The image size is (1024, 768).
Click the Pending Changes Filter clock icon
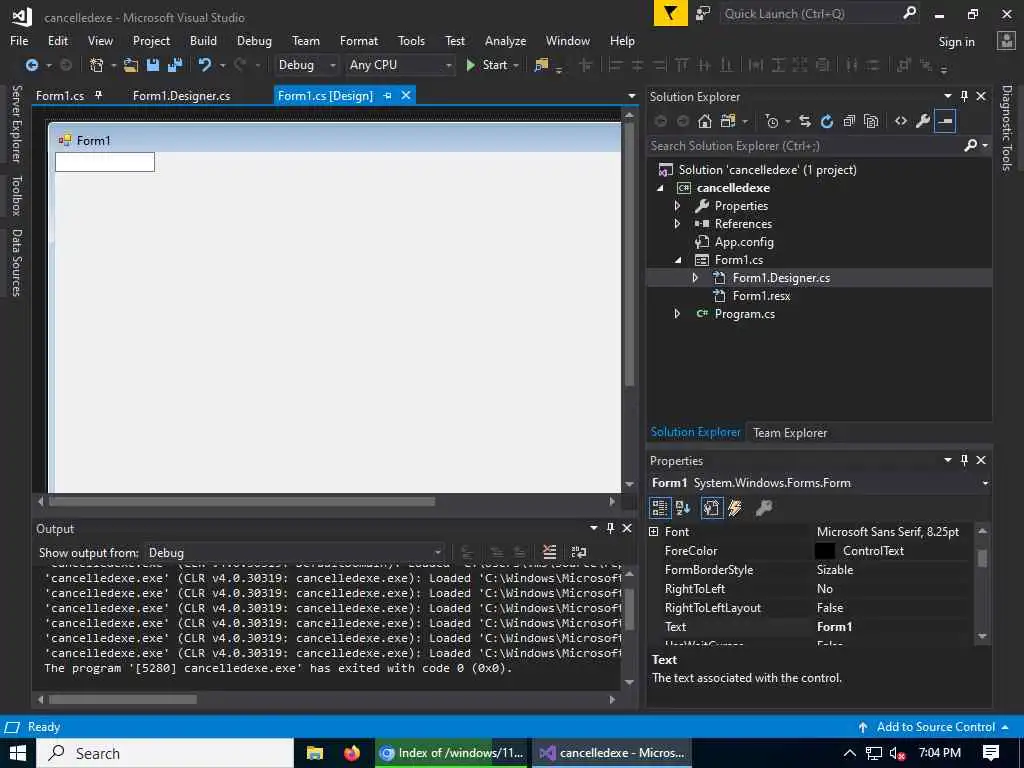click(772, 121)
